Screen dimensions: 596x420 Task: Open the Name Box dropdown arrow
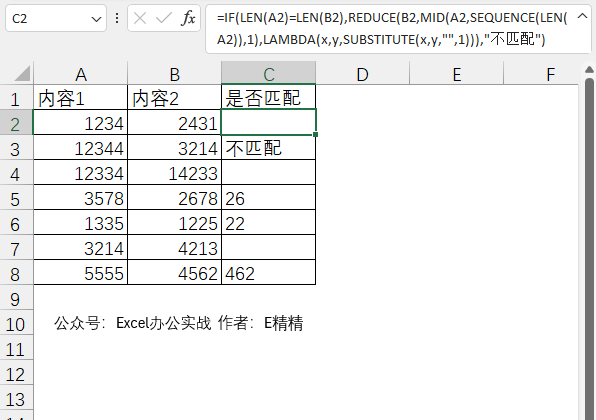pyautogui.click(x=96, y=19)
